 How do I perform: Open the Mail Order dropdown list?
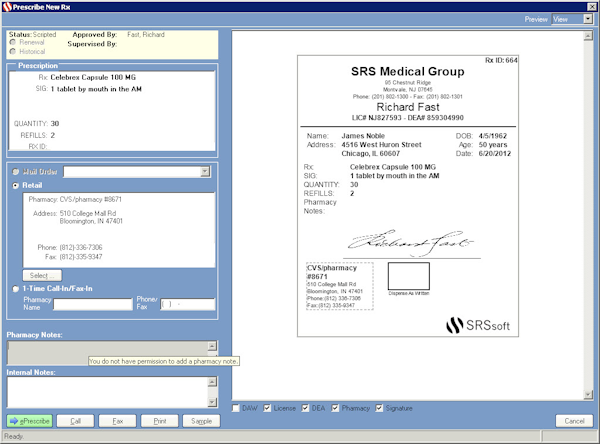click(x=205, y=171)
